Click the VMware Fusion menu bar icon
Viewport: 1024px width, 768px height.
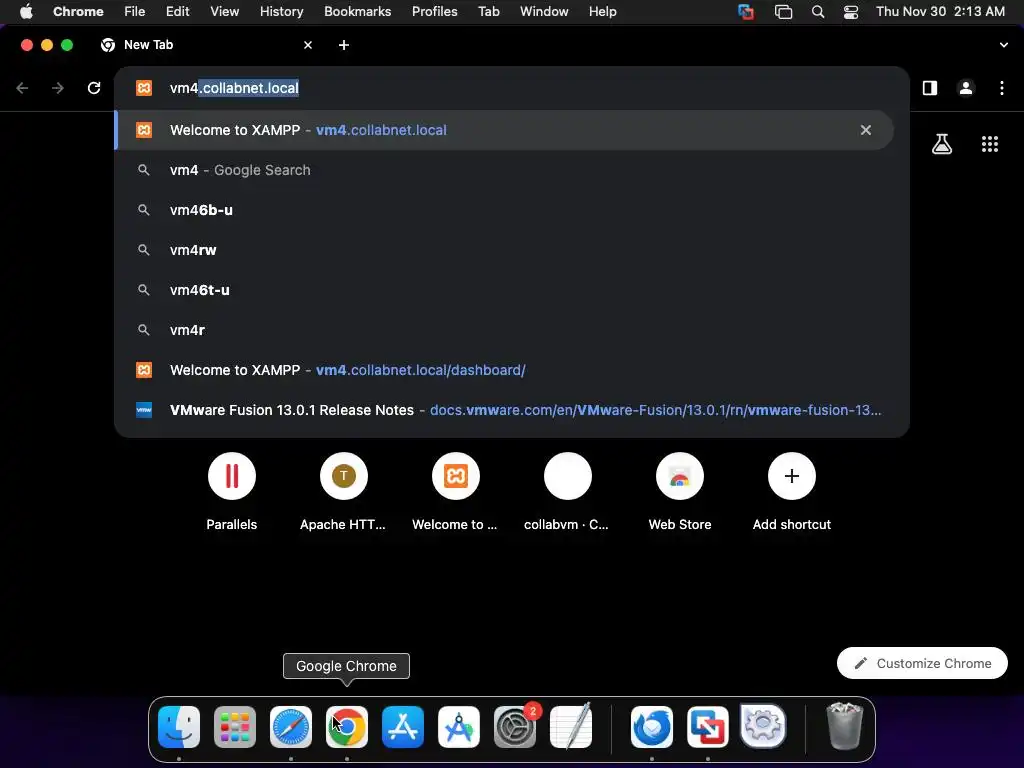[x=746, y=12]
